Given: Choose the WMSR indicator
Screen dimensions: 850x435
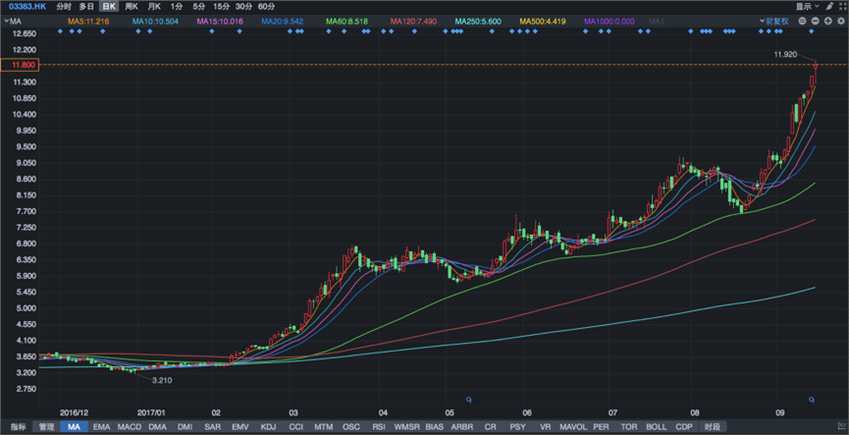Looking at the screenshot, I should 407,427.
